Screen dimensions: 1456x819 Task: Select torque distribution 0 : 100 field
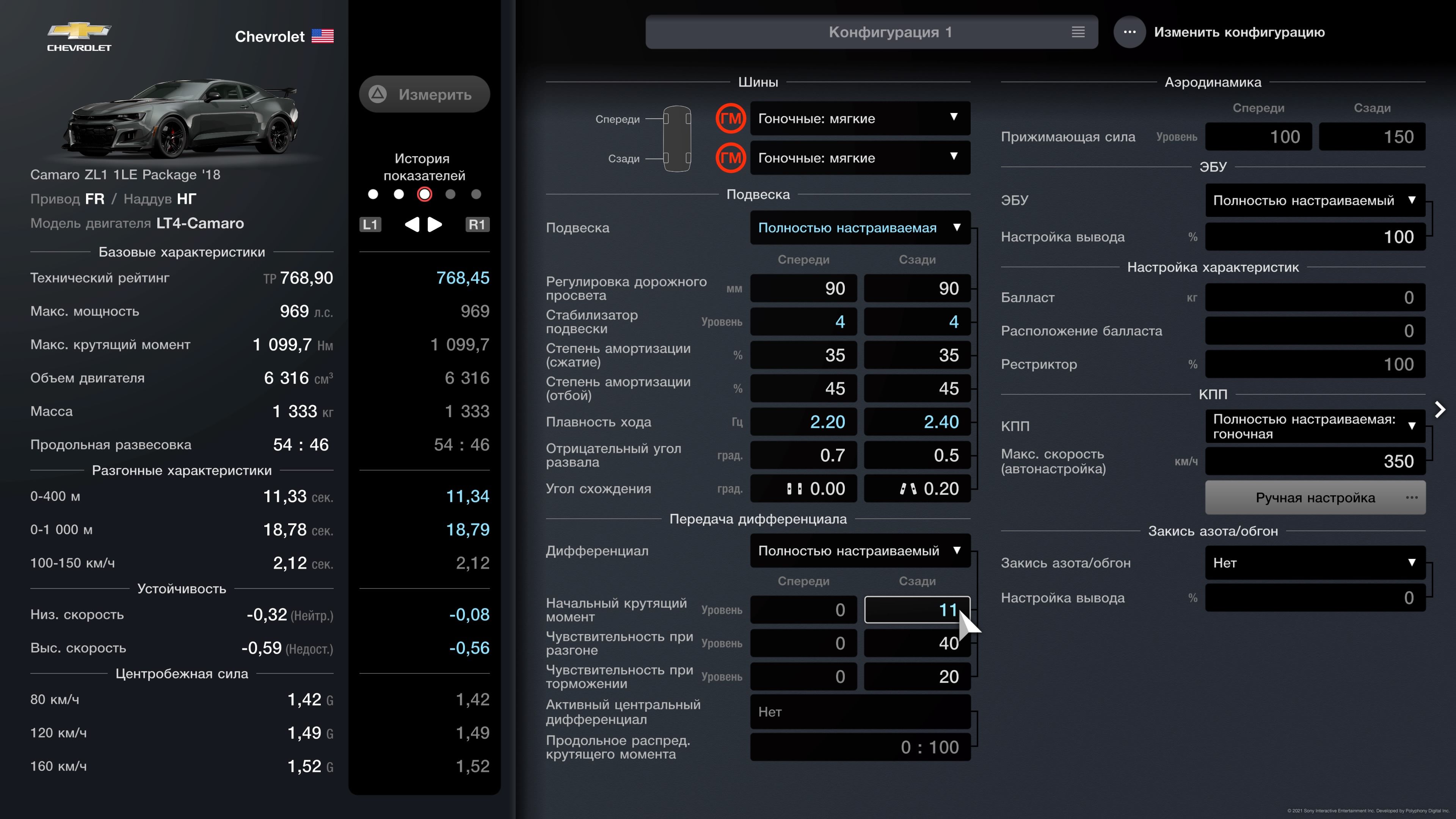pyautogui.click(x=860, y=747)
